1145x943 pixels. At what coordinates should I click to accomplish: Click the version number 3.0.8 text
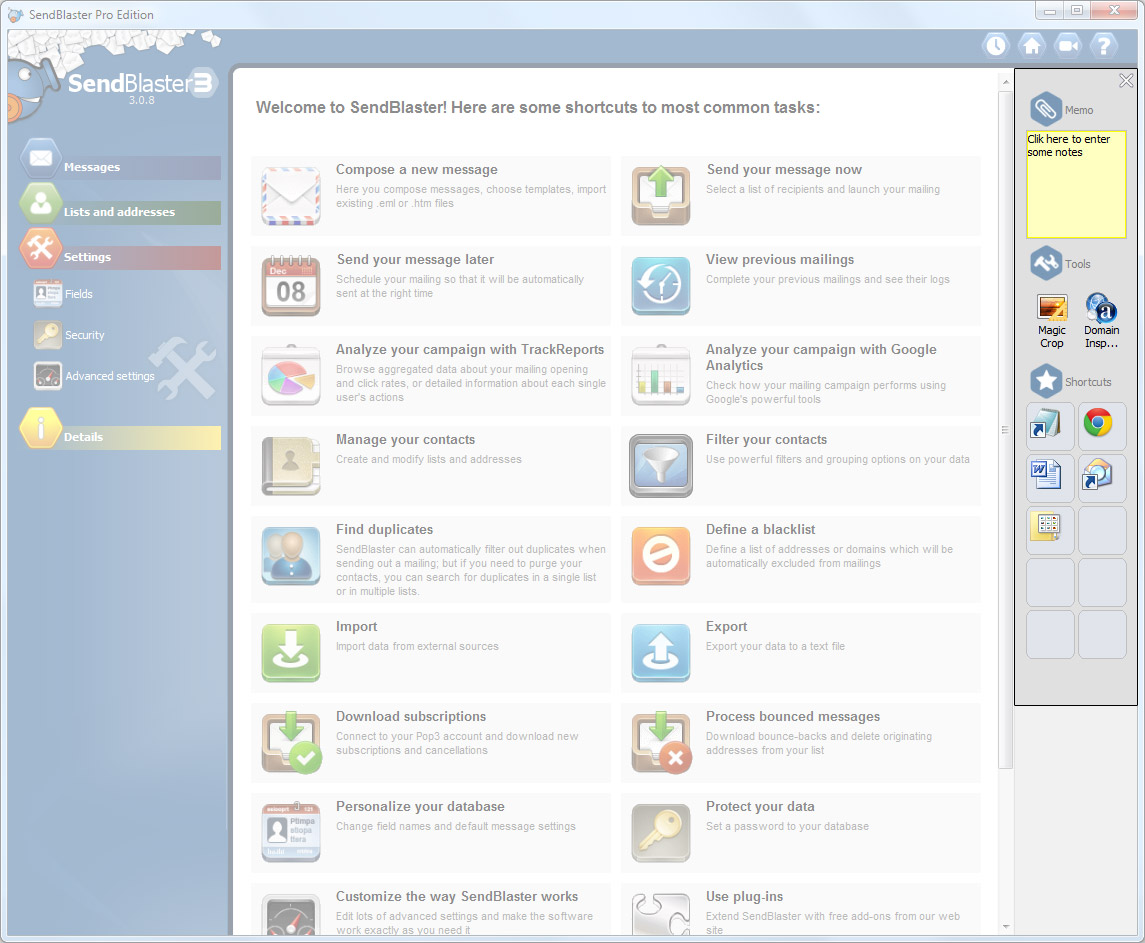click(142, 101)
